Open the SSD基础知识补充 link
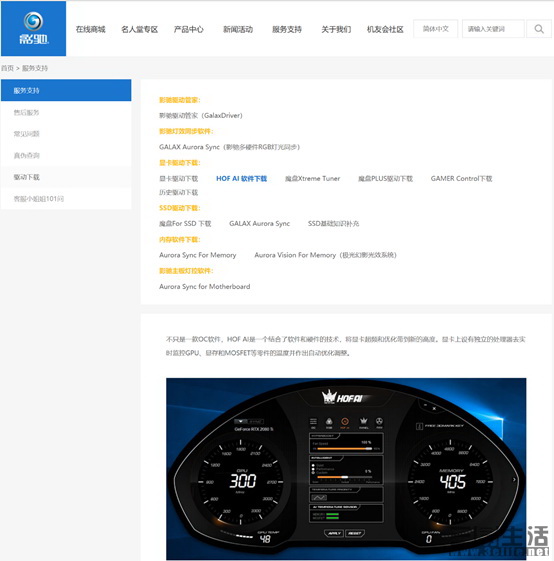The width and height of the screenshot is (554, 561). tap(333, 224)
